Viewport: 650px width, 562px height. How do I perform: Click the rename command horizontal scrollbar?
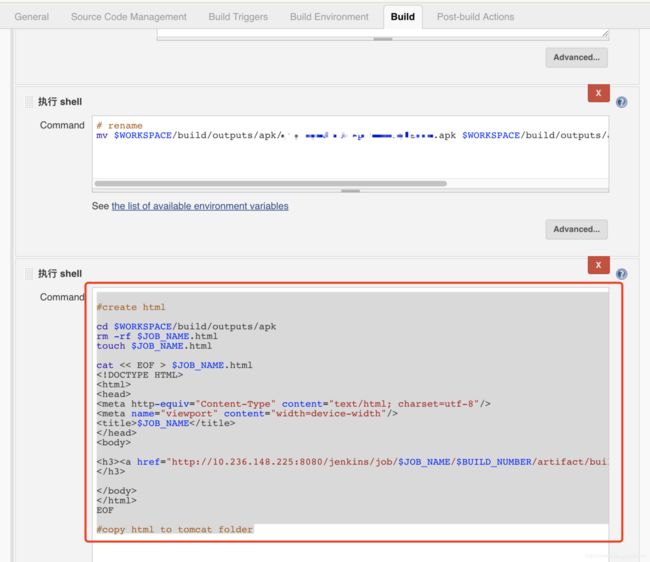pyautogui.click(x=270, y=183)
